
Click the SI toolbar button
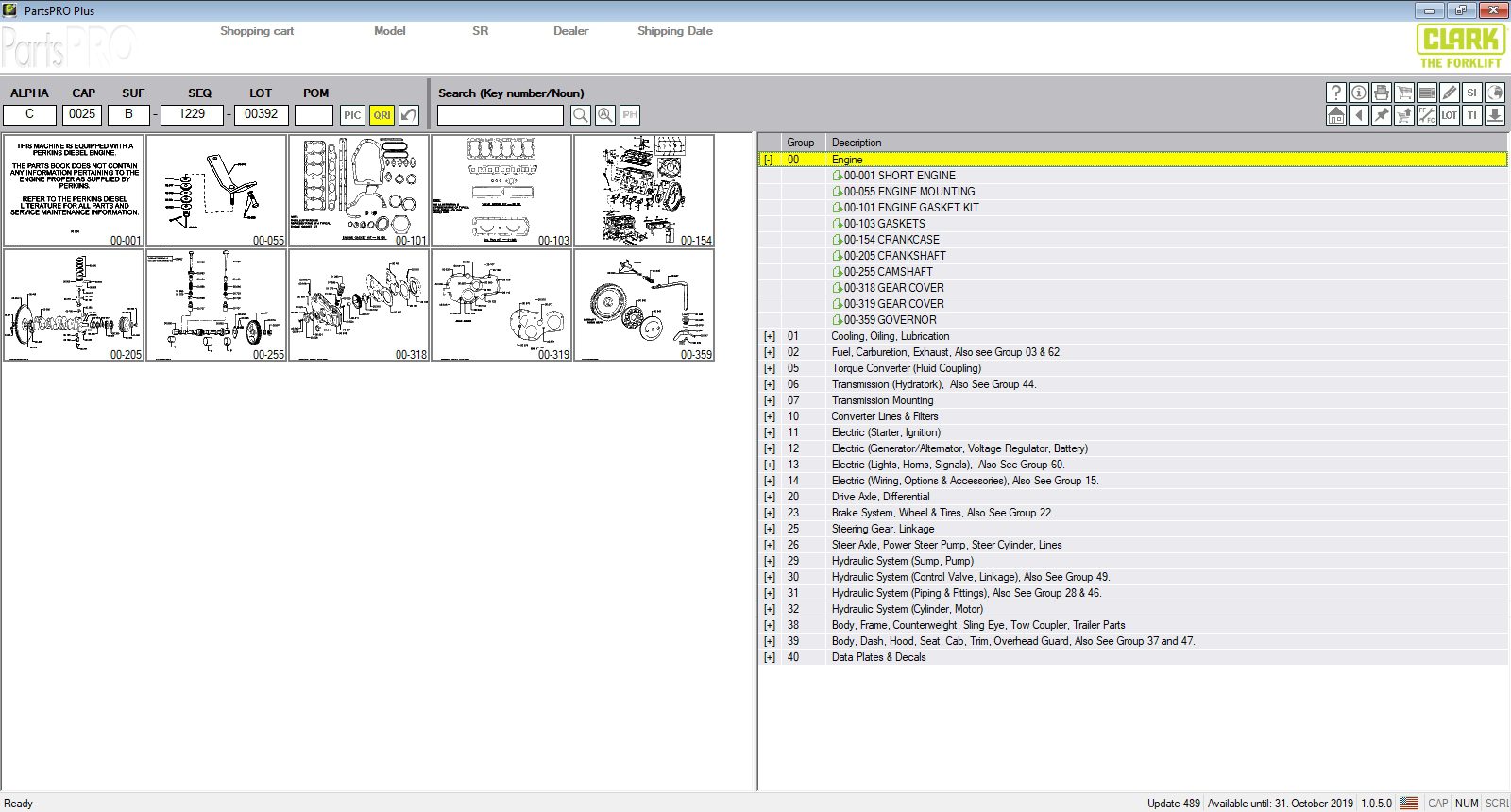[x=1472, y=93]
